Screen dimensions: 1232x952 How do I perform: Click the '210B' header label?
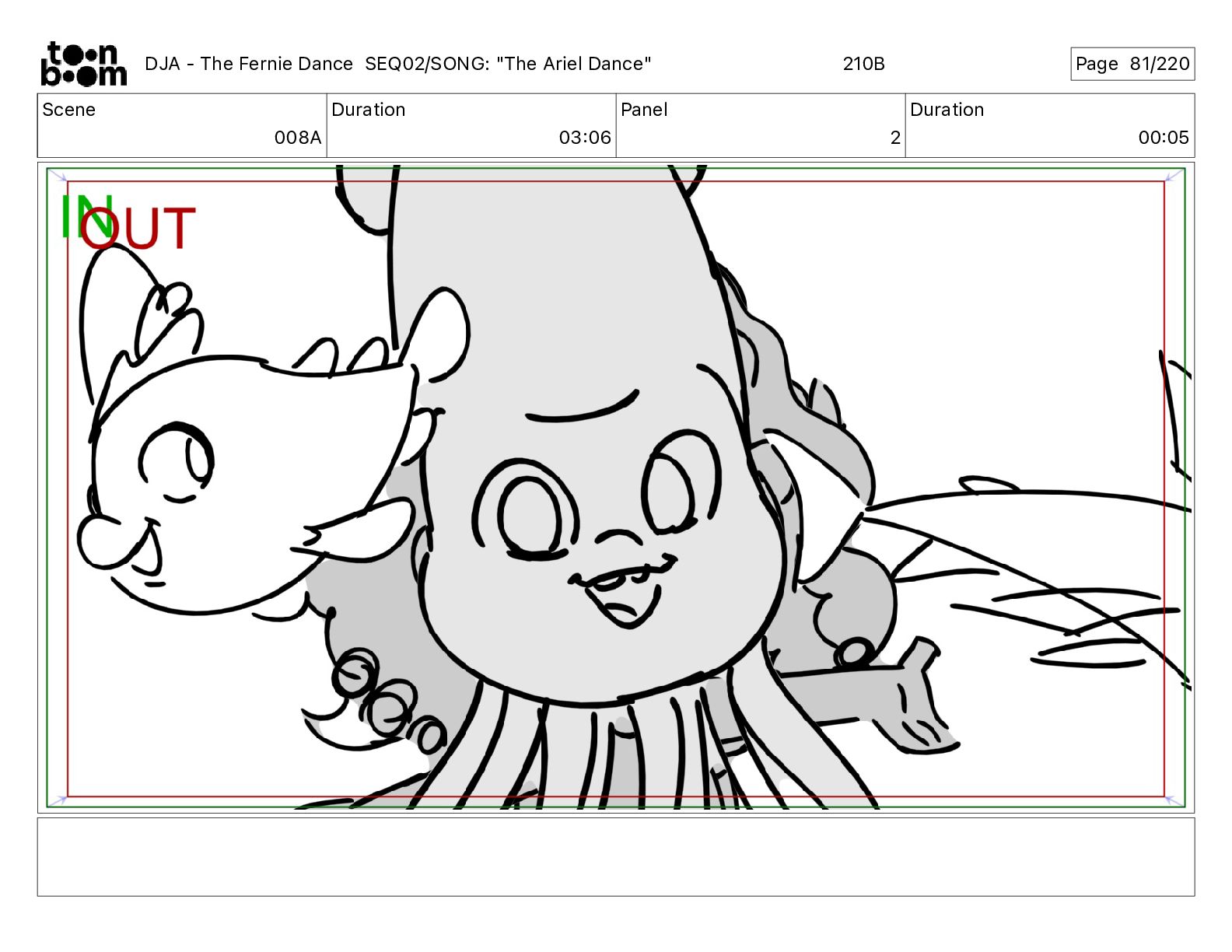click(863, 64)
